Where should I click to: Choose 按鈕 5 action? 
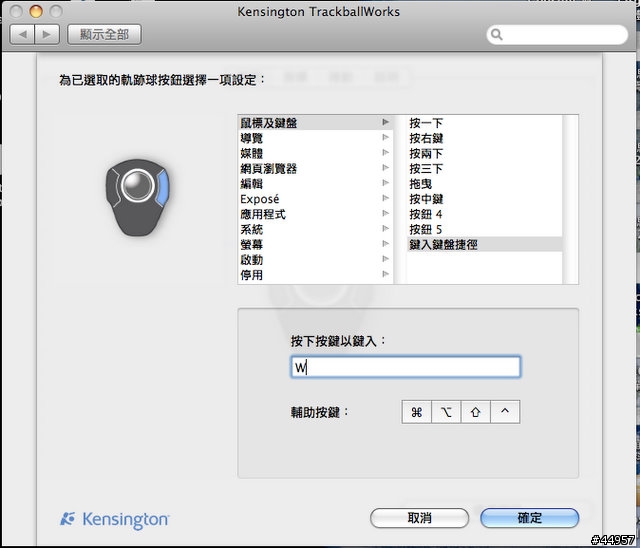[484, 229]
